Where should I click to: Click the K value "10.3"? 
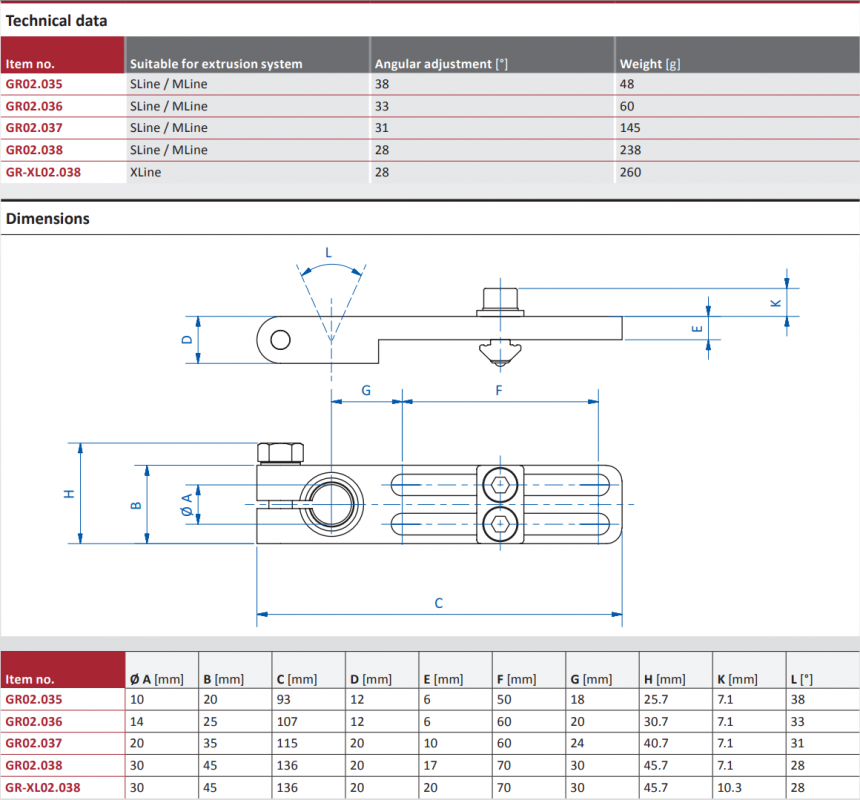click(729, 787)
